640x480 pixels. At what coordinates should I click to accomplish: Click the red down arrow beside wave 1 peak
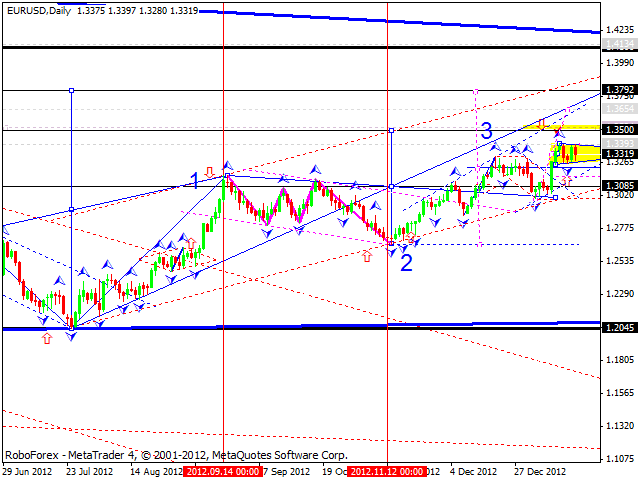point(209,171)
